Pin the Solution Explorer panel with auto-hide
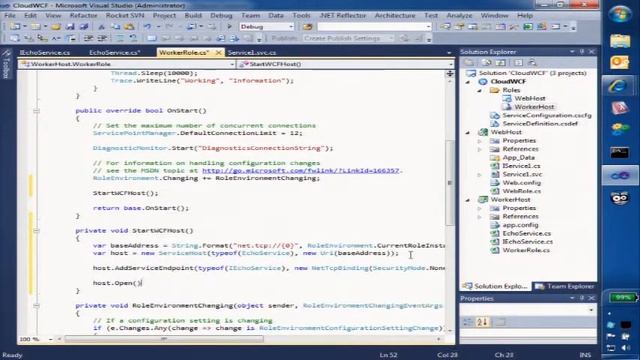 582,51
